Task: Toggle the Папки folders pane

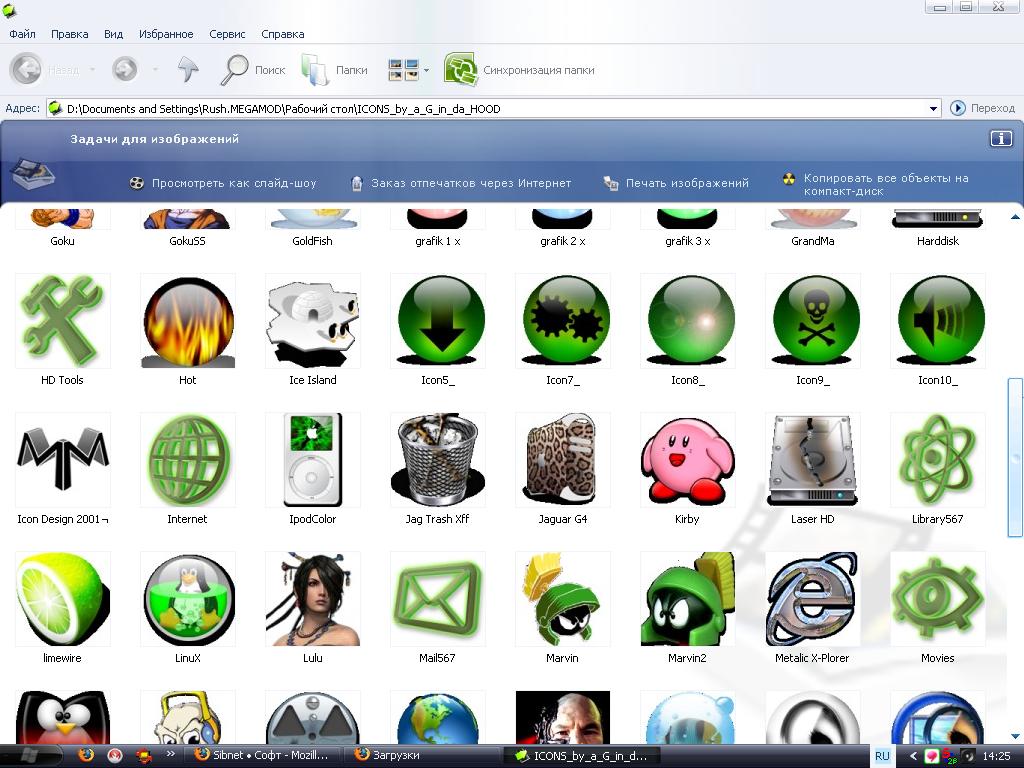Action: point(334,69)
